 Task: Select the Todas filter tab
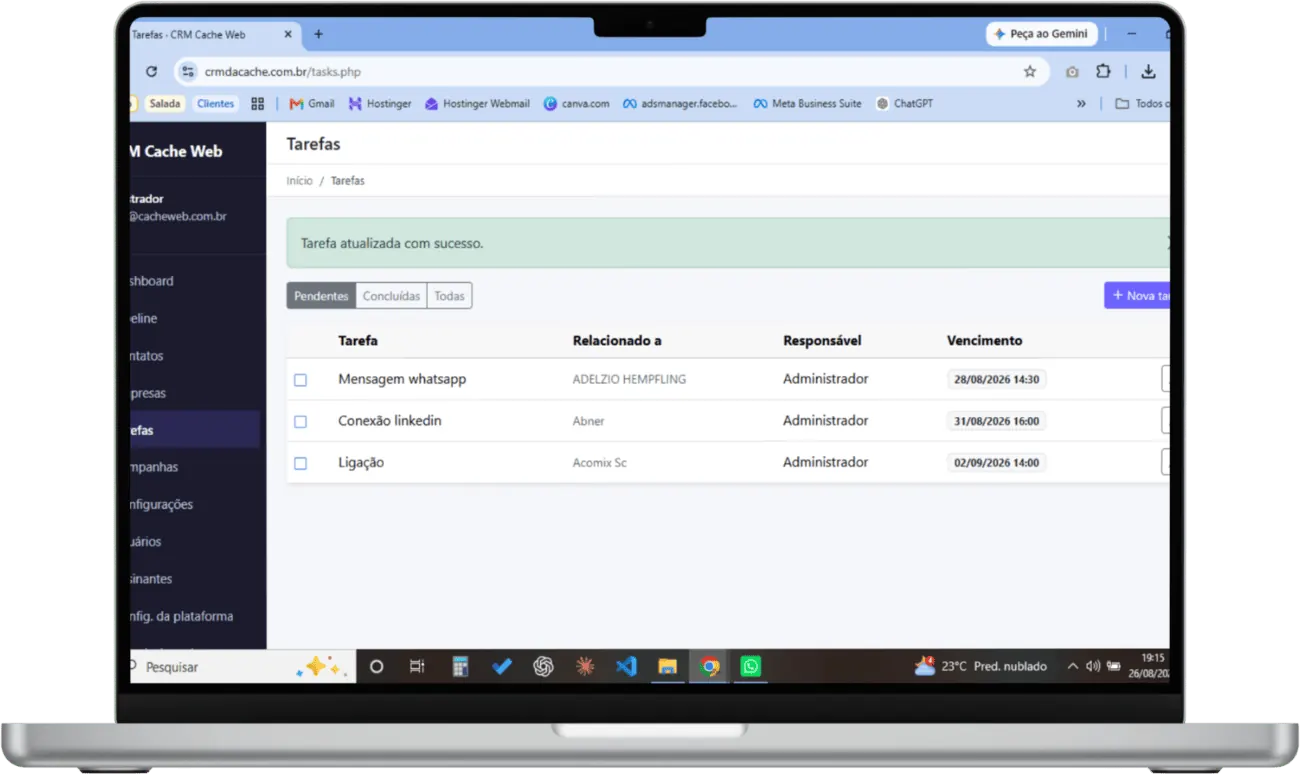click(x=449, y=296)
